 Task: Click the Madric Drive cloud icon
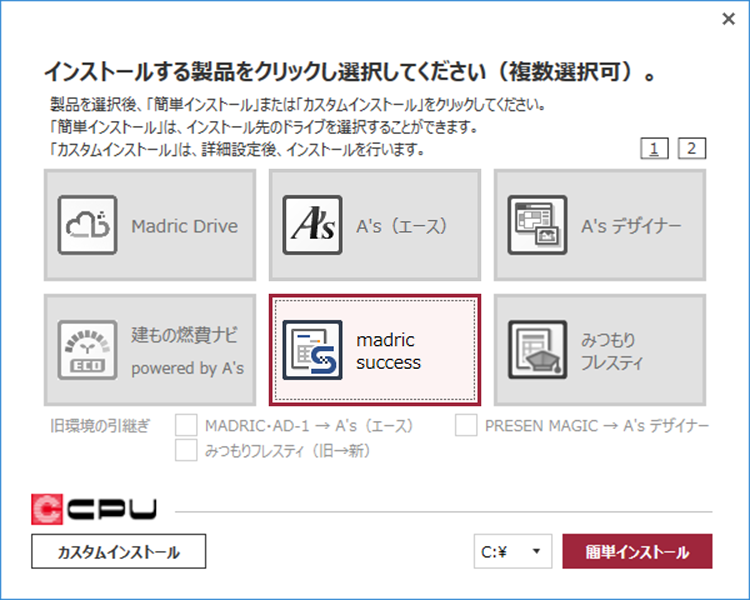click(88, 225)
